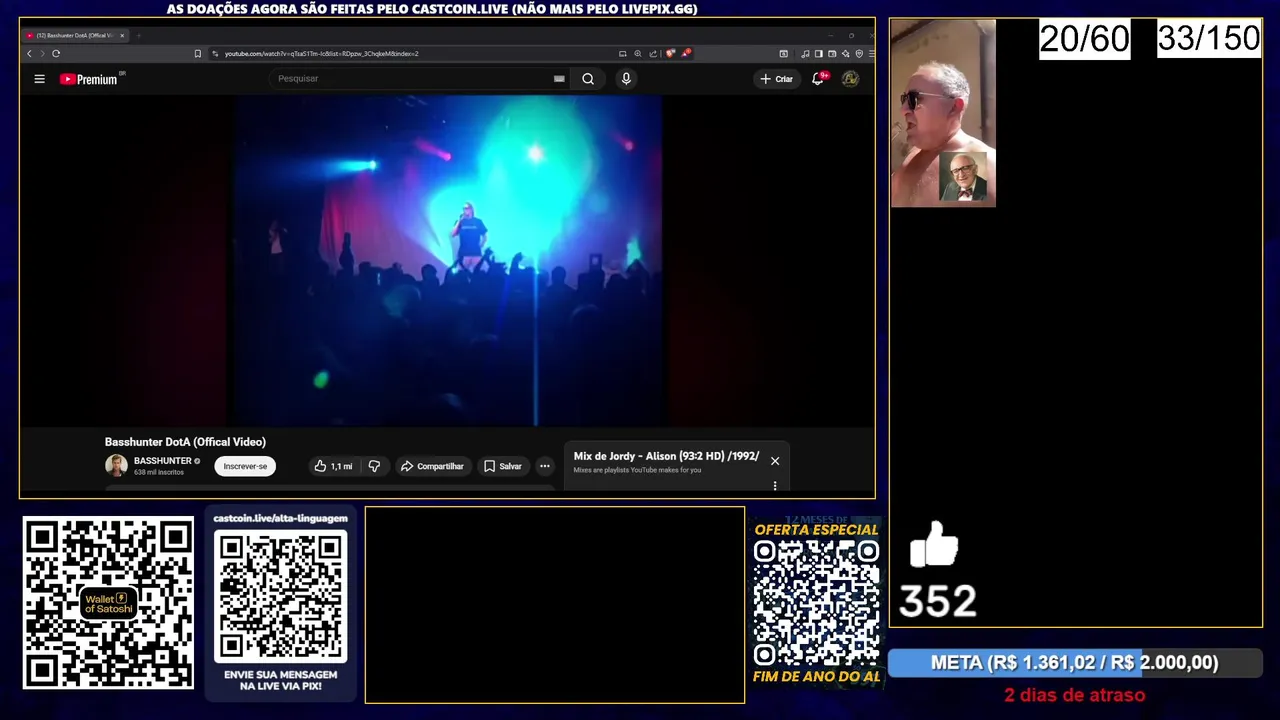Image resolution: width=1280 pixels, height=720 pixels.
Task: Share the video via Compartilhar
Action: 432,466
